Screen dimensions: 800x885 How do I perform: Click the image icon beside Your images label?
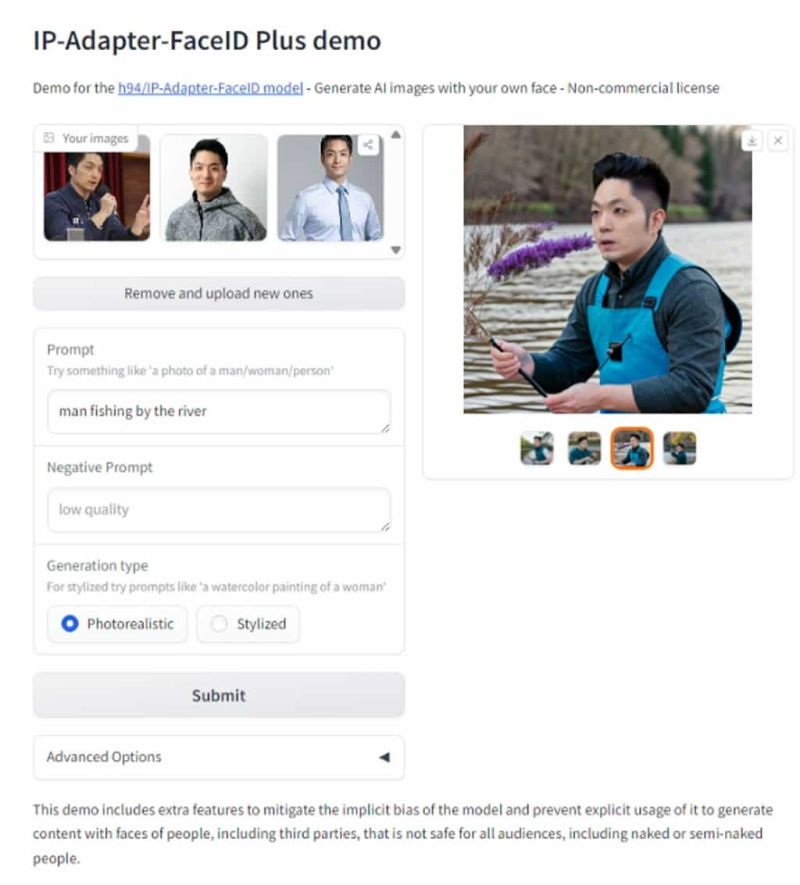pyautogui.click(x=49, y=138)
